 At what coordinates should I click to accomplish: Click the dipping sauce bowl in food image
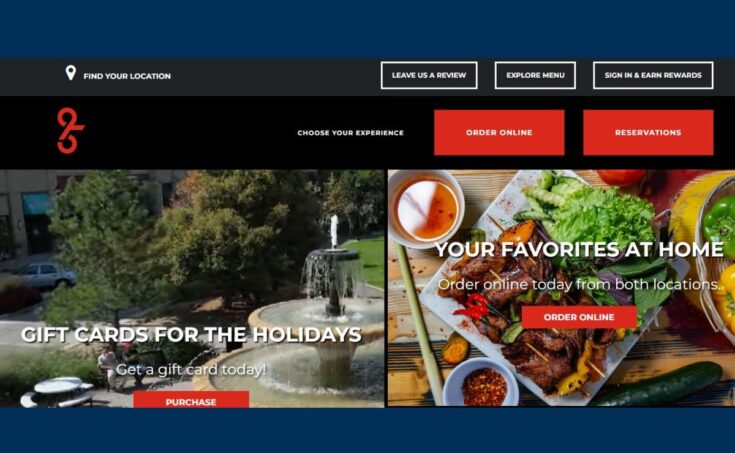(x=426, y=206)
